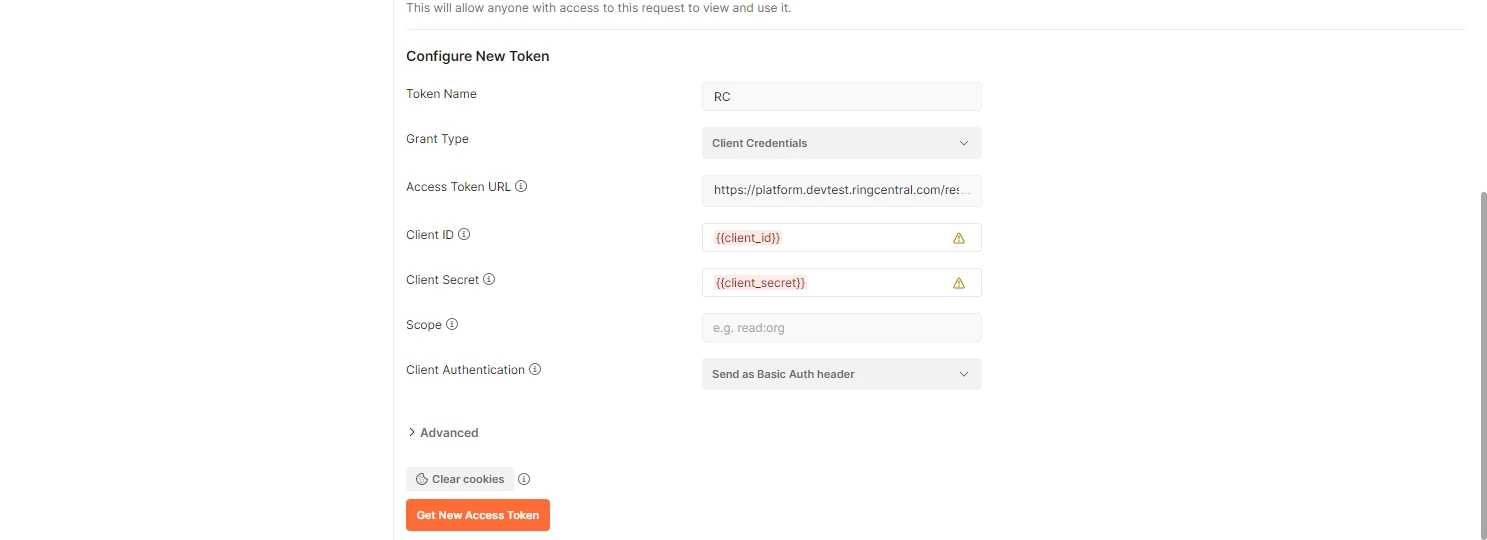This screenshot has width=1487, height=540.
Task: Click info icon next to Access Token URL
Action: 521,186
